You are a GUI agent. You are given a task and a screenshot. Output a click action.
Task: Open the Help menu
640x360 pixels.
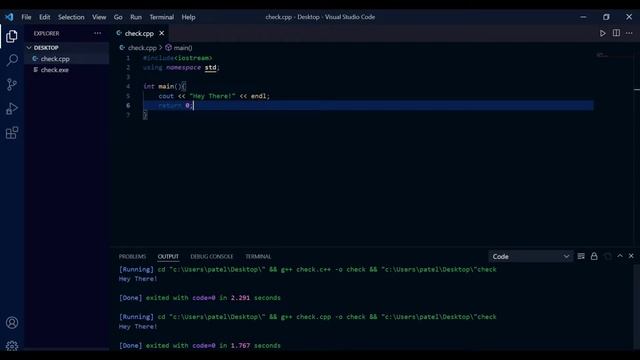(x=188, y=17)
